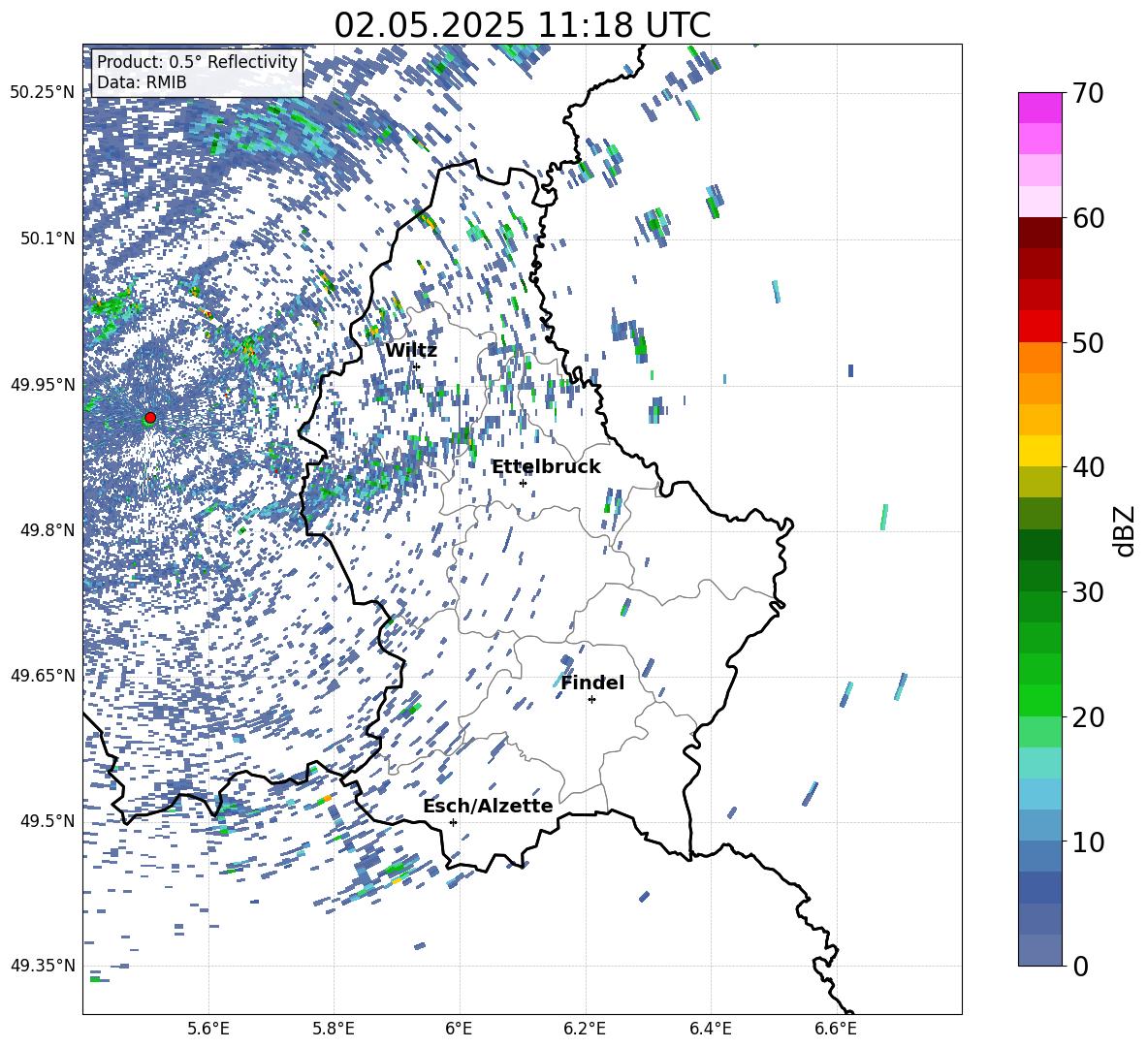The width and height of the screenshot is (1148, 1048).
Task: Click the 50.1°N latitude label
Action: pyautogui.click(x=48, y=238)
